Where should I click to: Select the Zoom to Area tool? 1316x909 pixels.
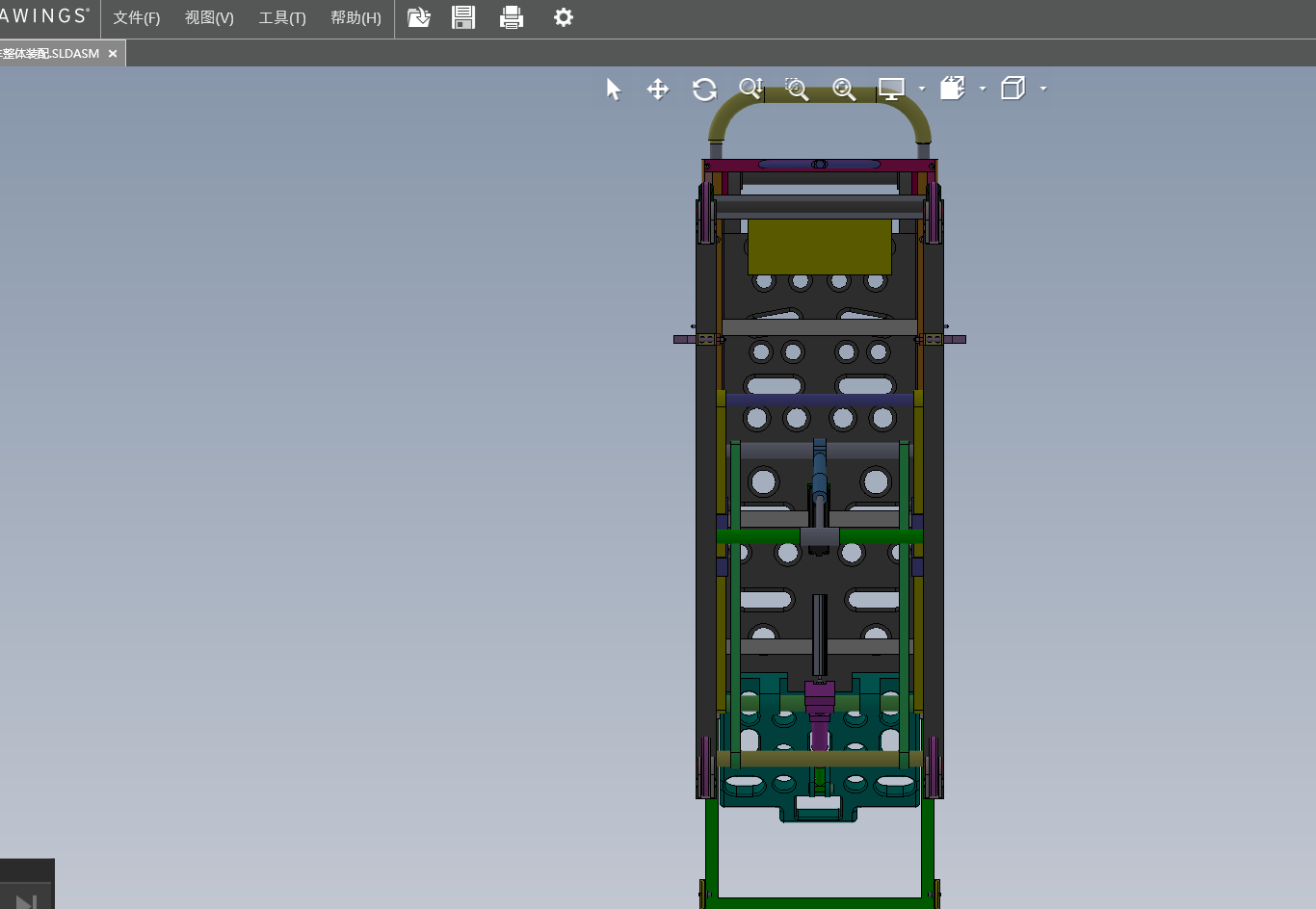click(x=797, y=90)
